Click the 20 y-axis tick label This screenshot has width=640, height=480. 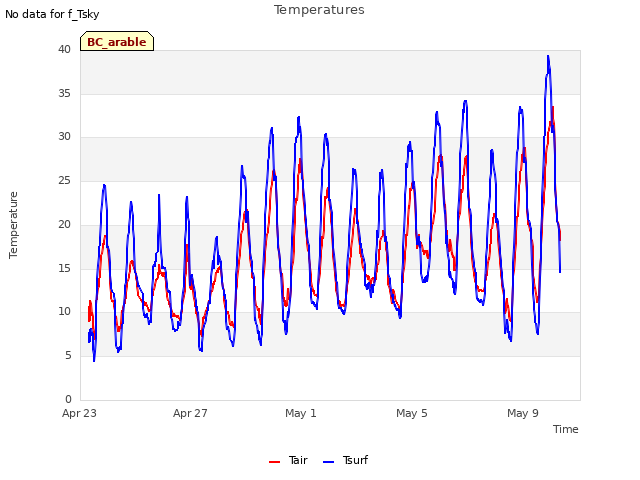click(x=64, y=224)
